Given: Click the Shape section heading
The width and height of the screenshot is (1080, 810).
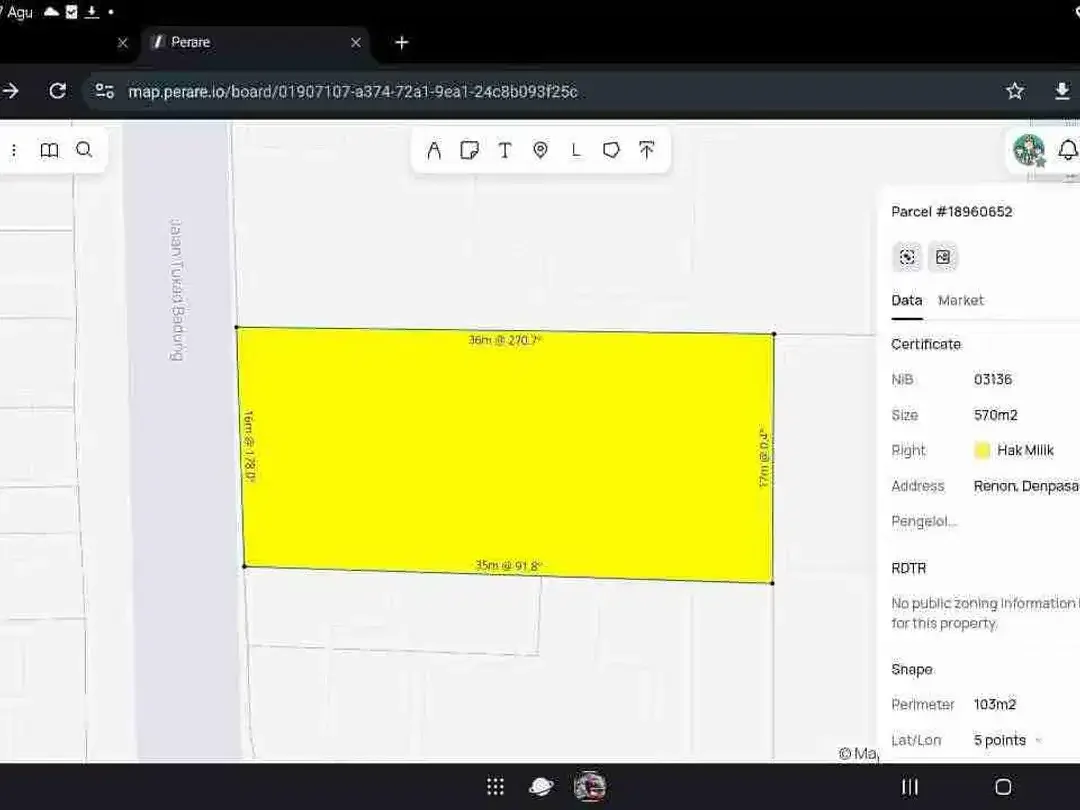Looking at the screenshot, I should point(912,669).
